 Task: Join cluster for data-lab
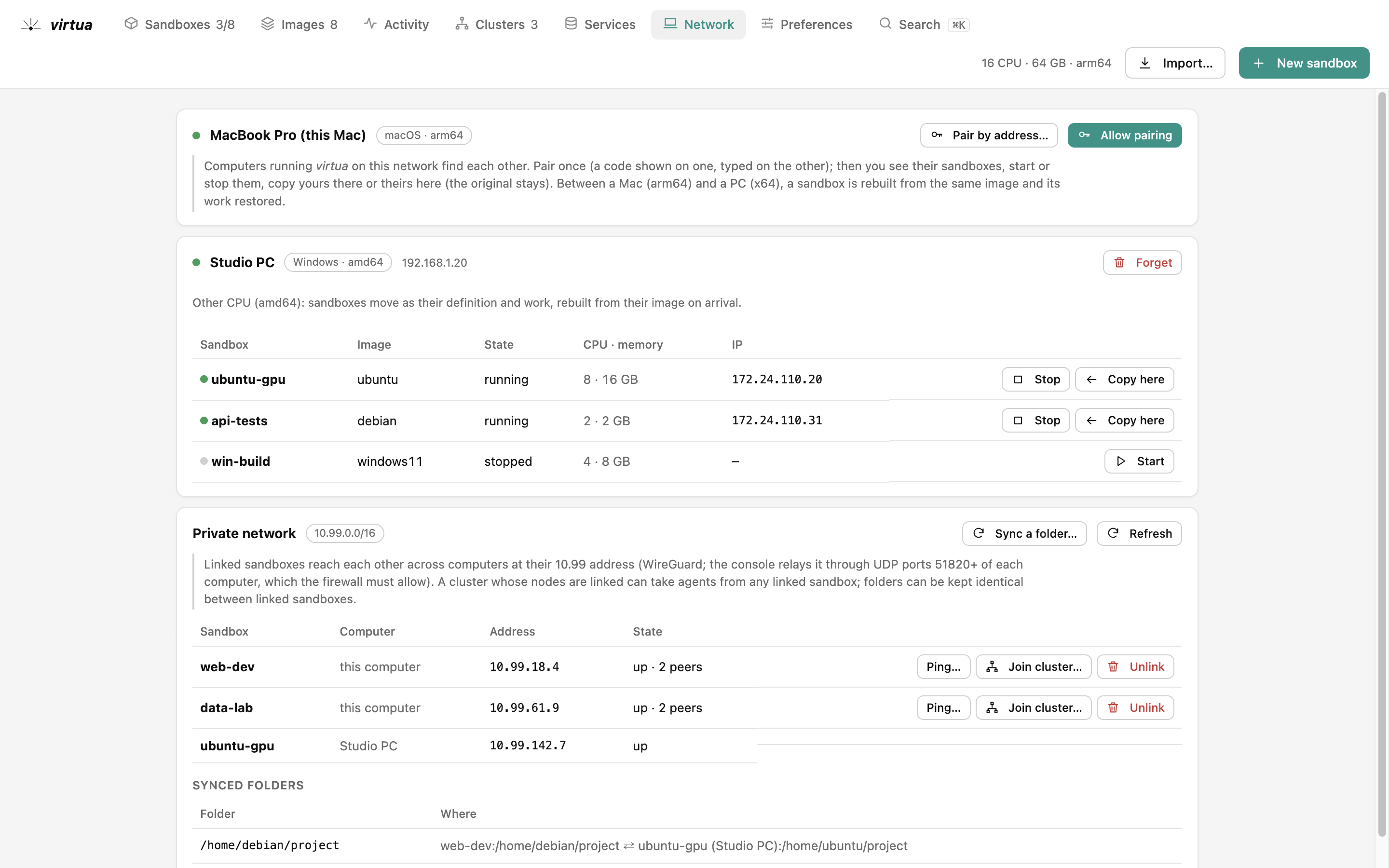pos(1033,708)
